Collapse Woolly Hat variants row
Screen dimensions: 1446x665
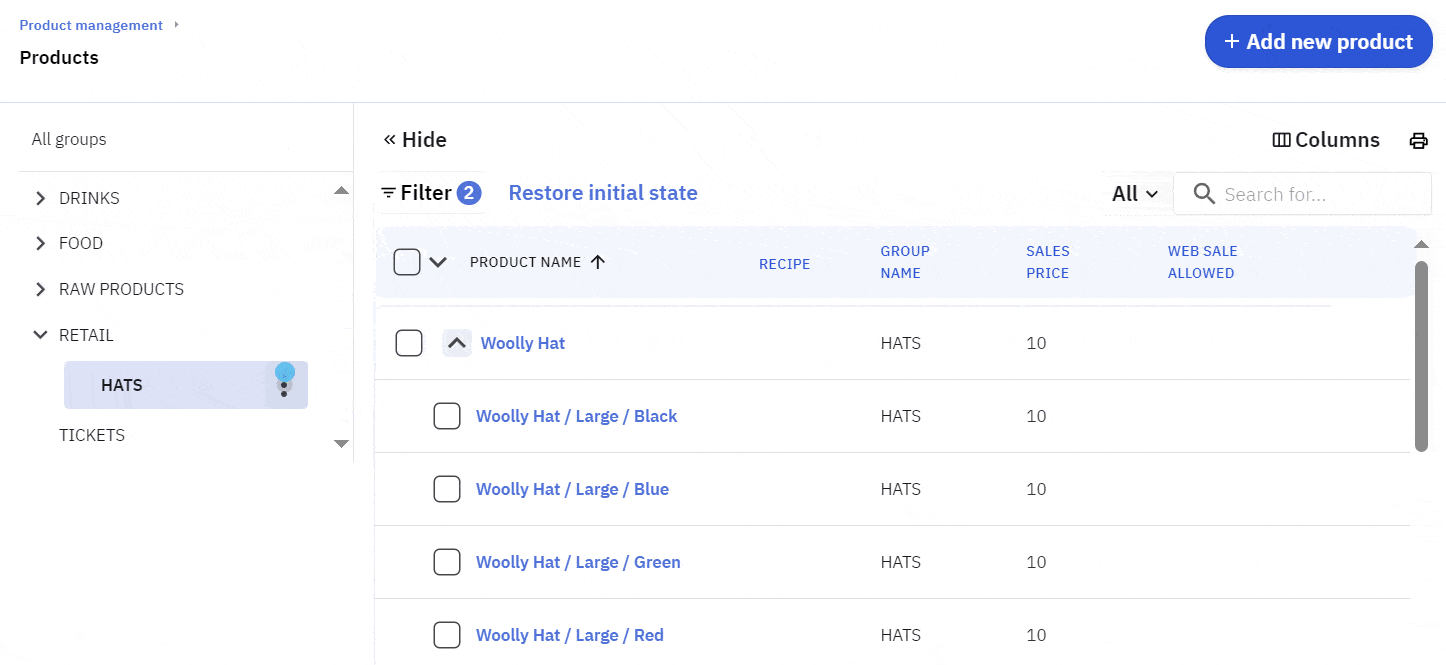click(x=457, y=343)
